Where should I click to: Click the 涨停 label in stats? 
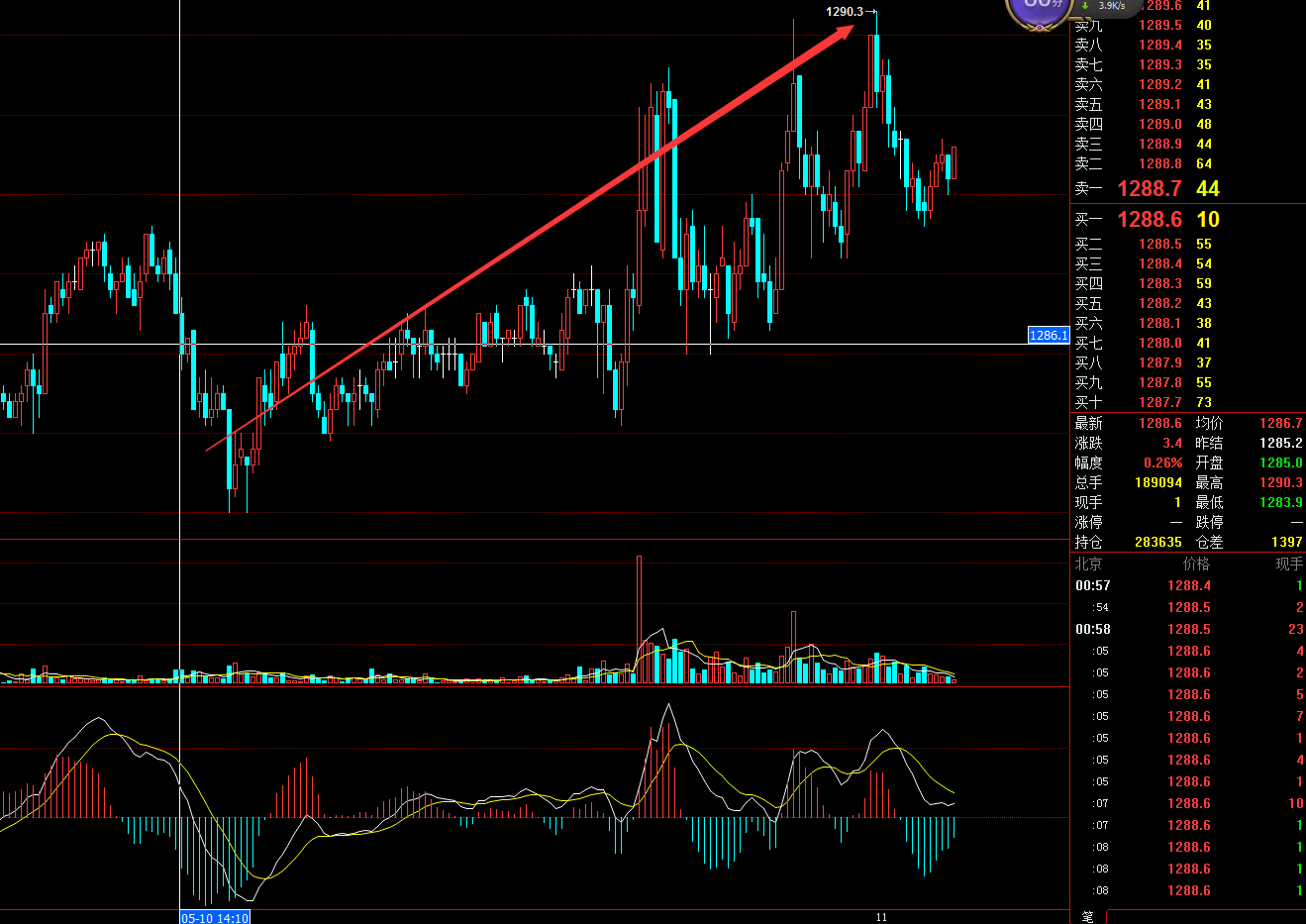pos(1088,522)
